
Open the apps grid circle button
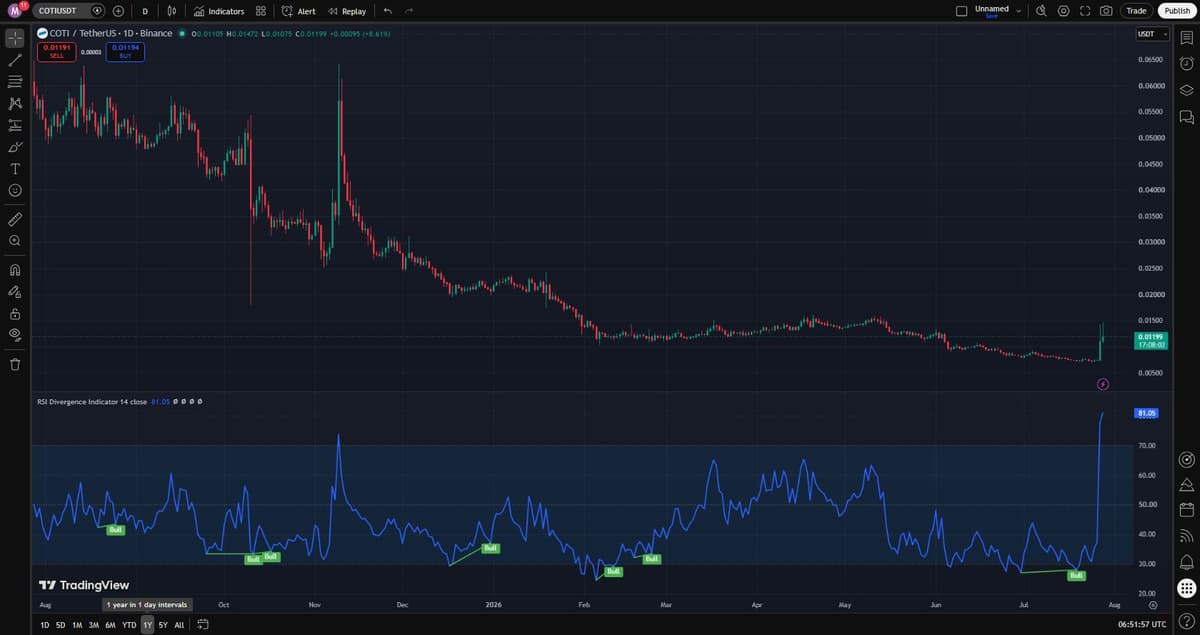1186,588
